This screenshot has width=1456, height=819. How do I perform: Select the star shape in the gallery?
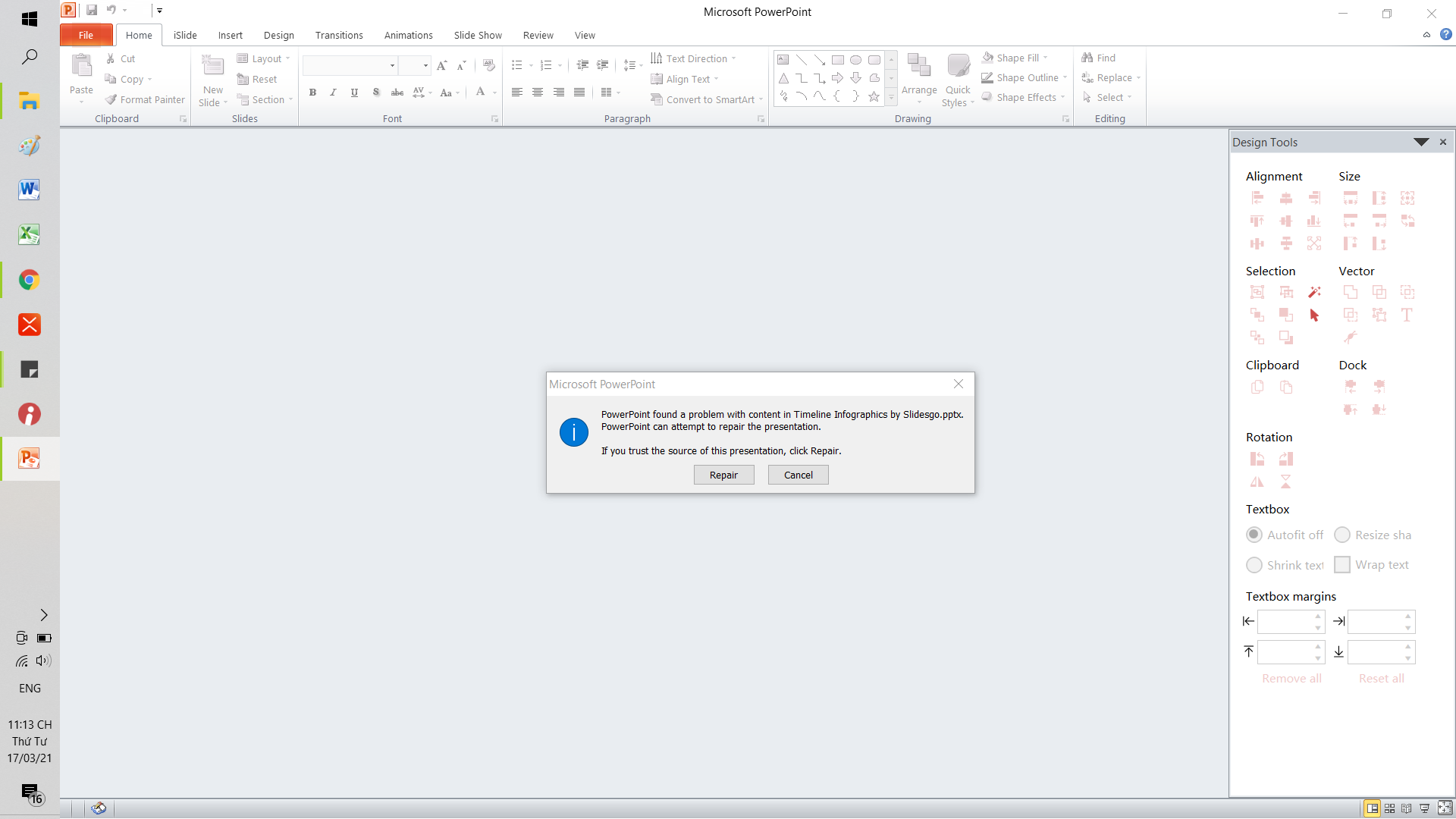pos(874,96)
